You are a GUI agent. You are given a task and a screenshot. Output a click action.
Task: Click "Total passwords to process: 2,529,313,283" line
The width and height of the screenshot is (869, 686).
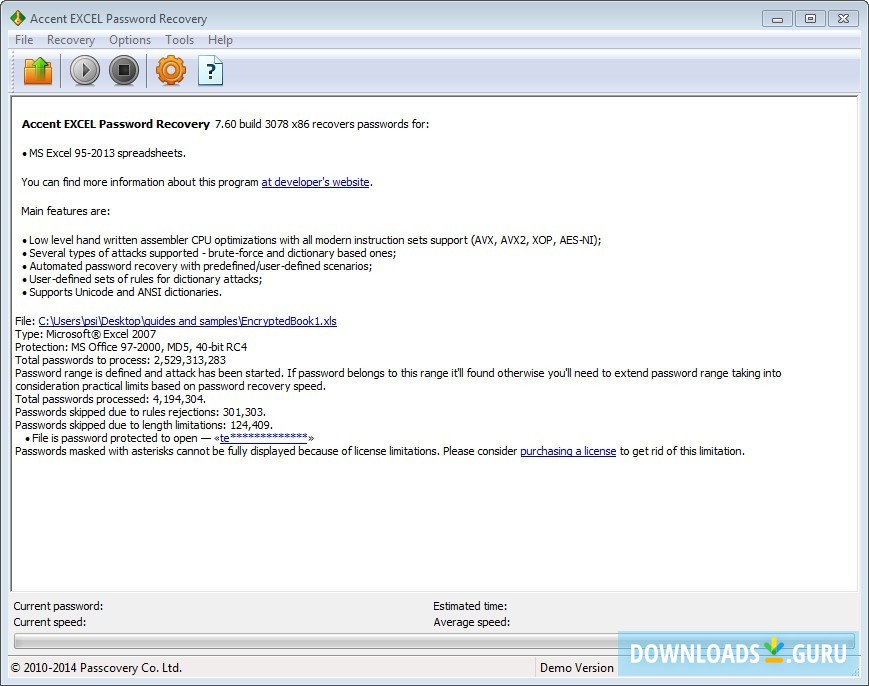click(120, 360)
